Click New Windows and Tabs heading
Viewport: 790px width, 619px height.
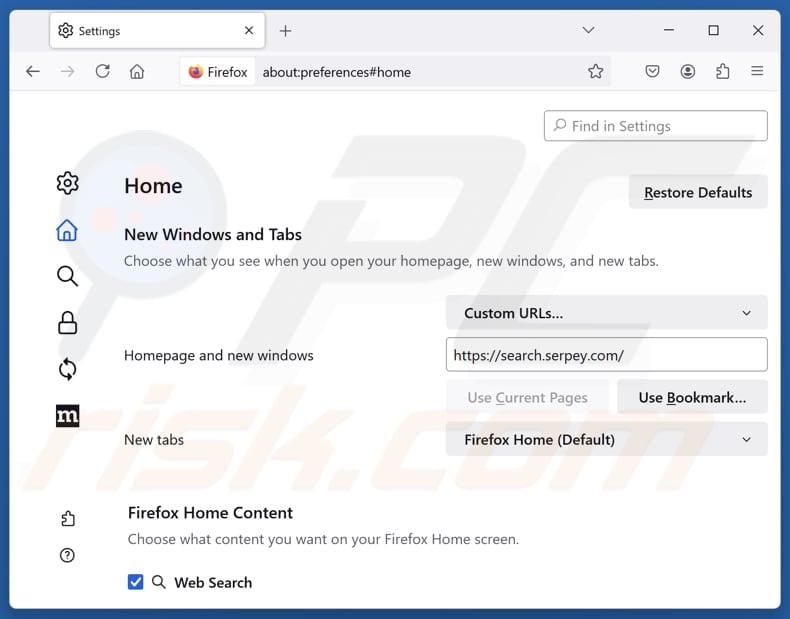pyautogui.click(x=213, y=234)
